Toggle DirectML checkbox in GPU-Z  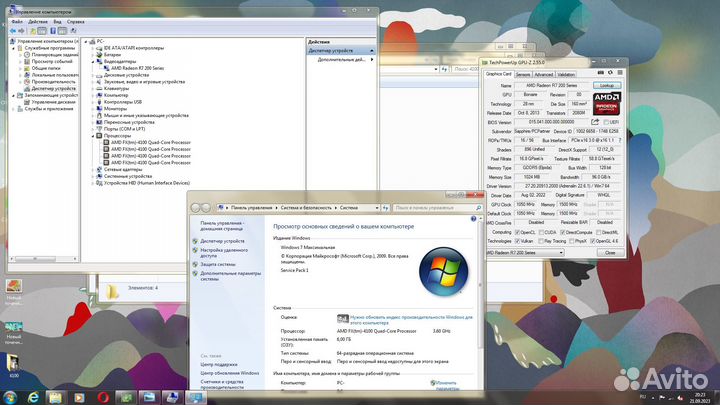pos(599,232)
